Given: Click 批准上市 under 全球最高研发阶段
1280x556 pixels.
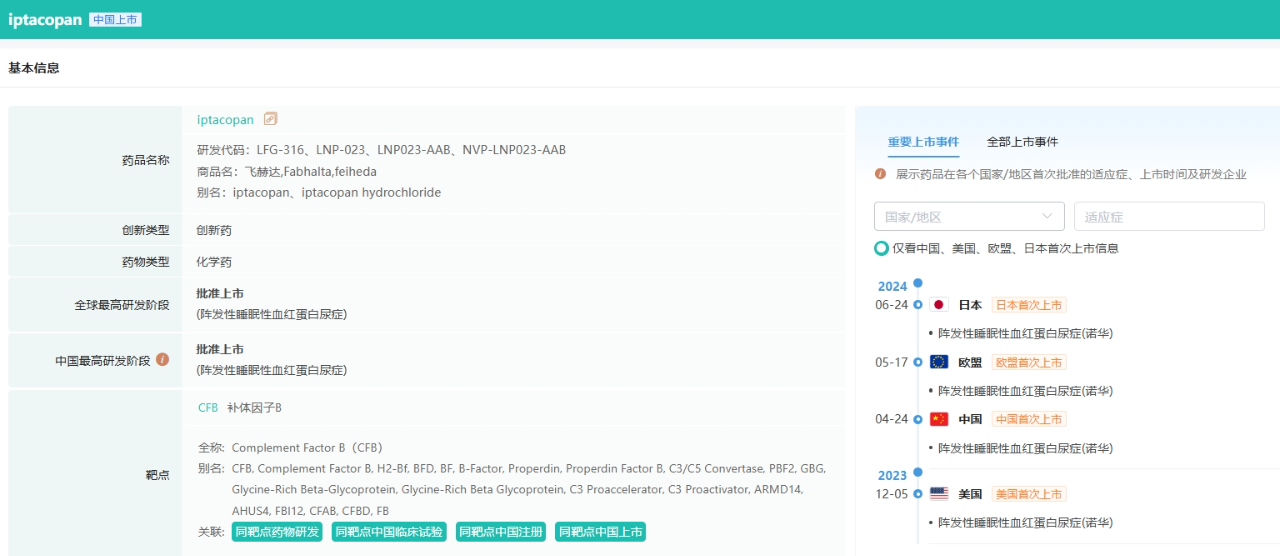Looking at the screenshot, I should coord(220,294).
